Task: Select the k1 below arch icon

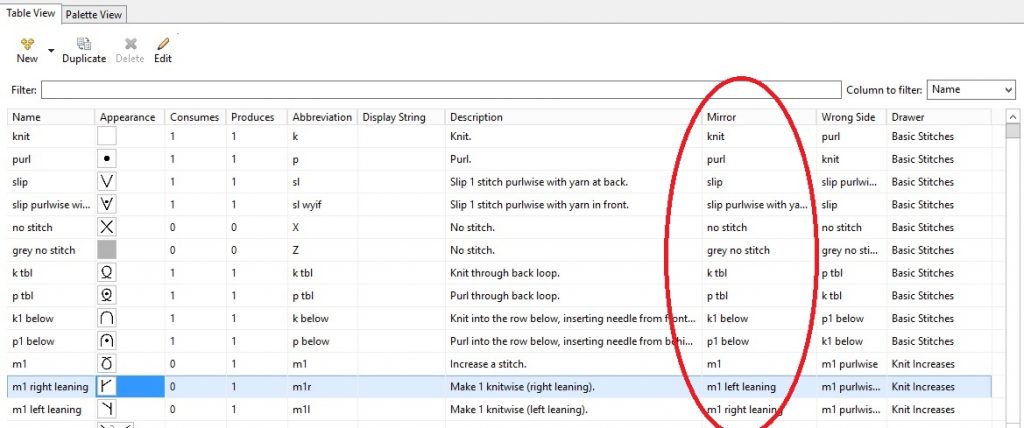Action: (x=106, y=318)
